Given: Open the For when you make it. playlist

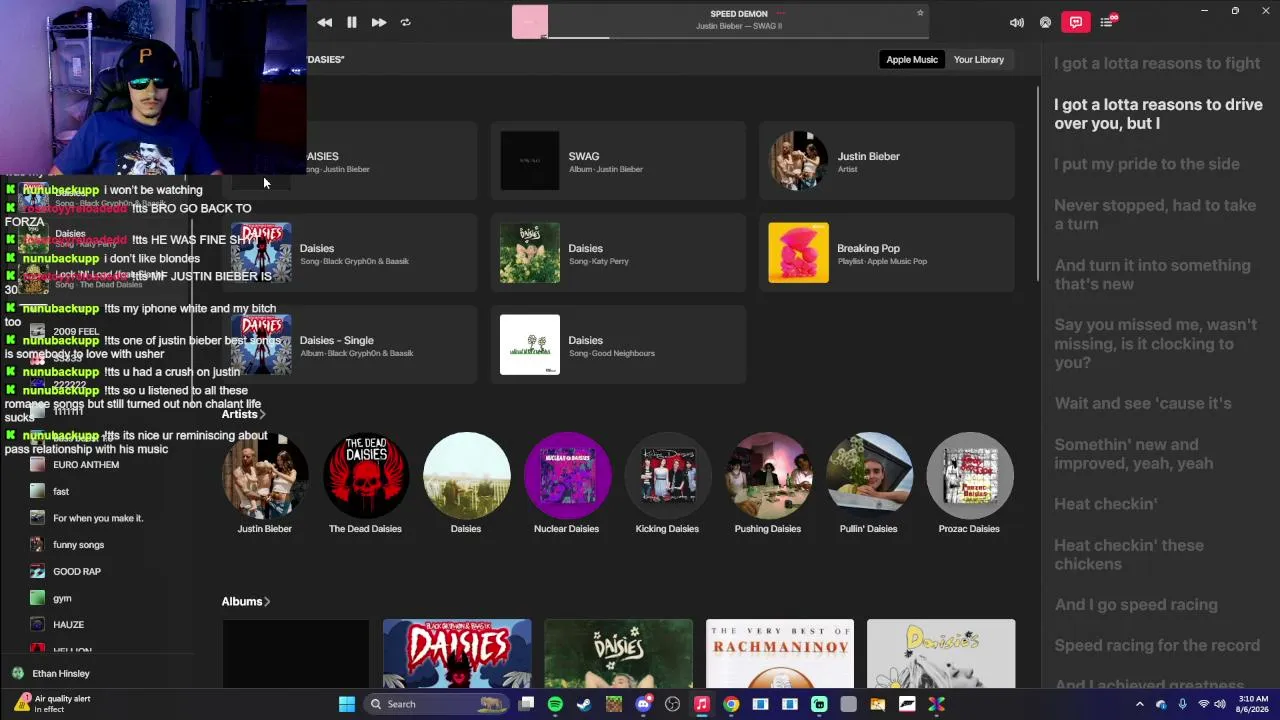Looking at the screenshot, I should [x=98, y=518].
